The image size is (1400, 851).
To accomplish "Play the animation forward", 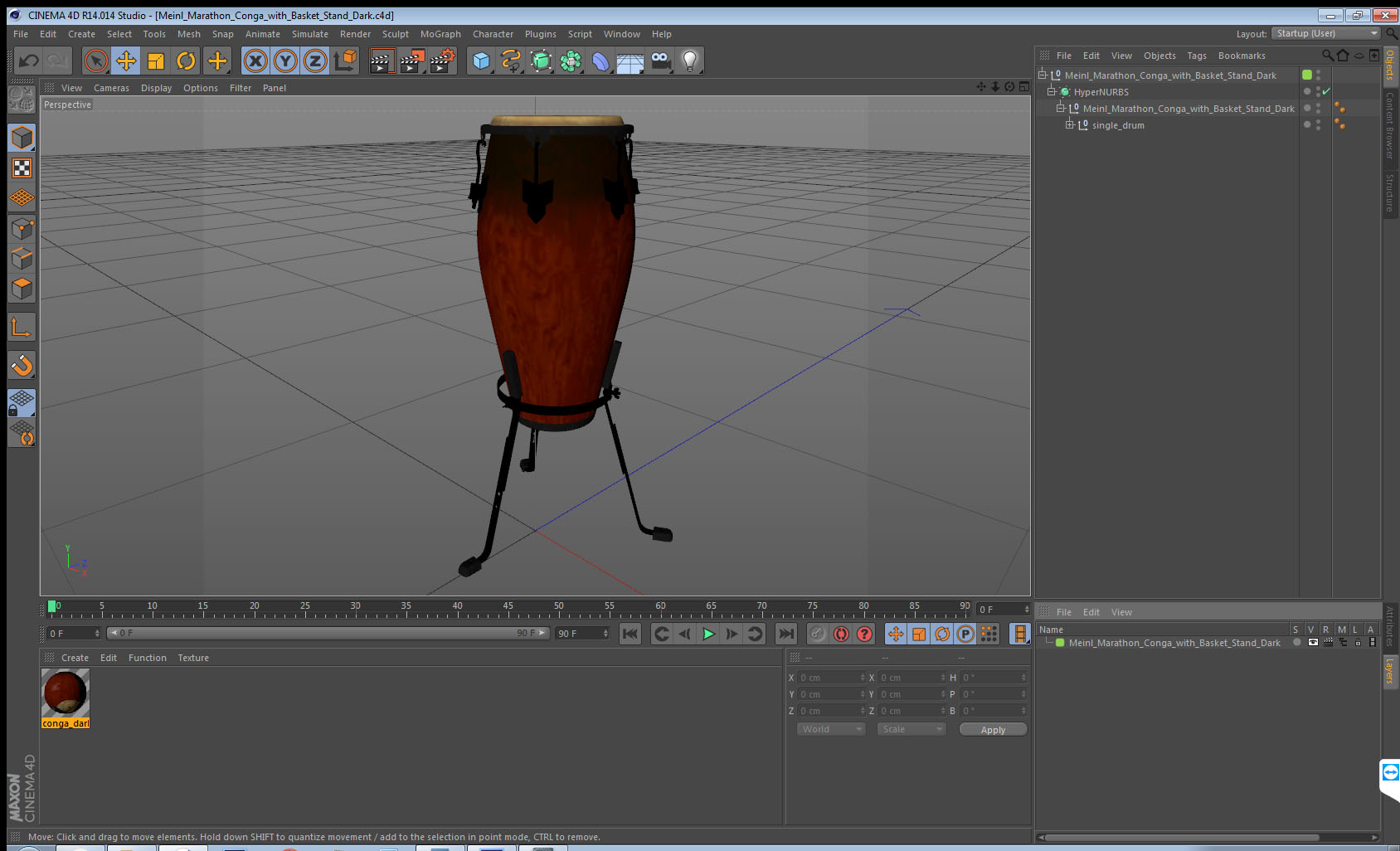I will point(708,634).
